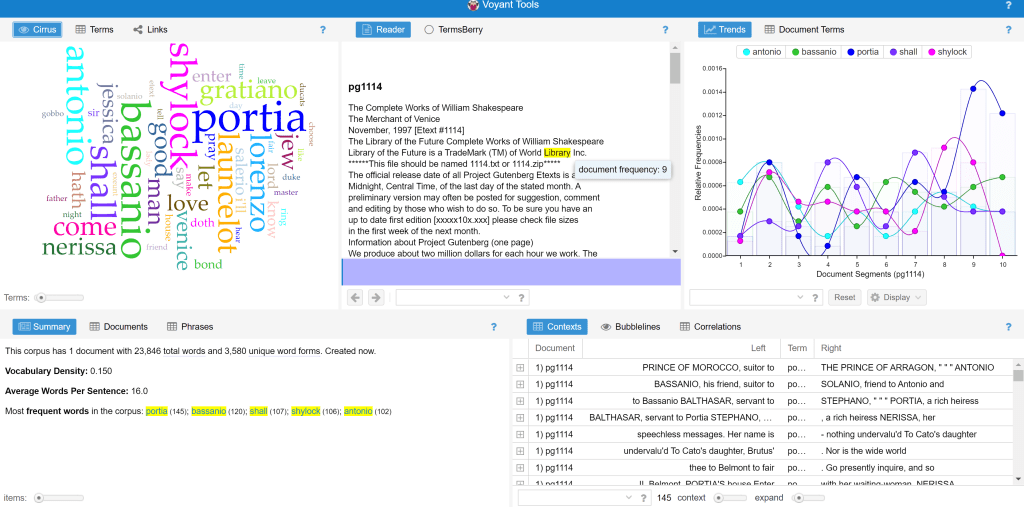Sort by the Right column header
1024x507 pixels.
[912, 348]
